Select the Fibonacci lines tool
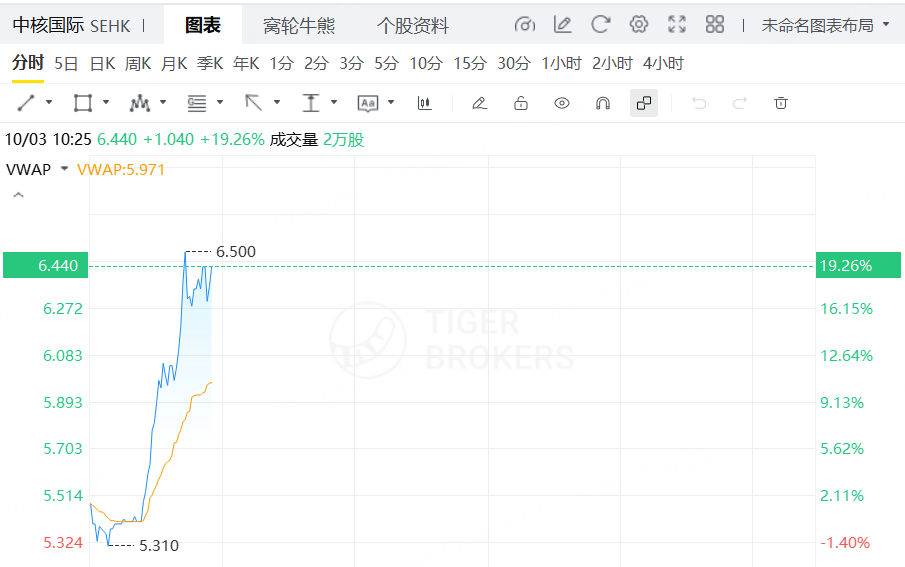Image resolution: width=905 pixels, height=567 pixels. (197, 103)
